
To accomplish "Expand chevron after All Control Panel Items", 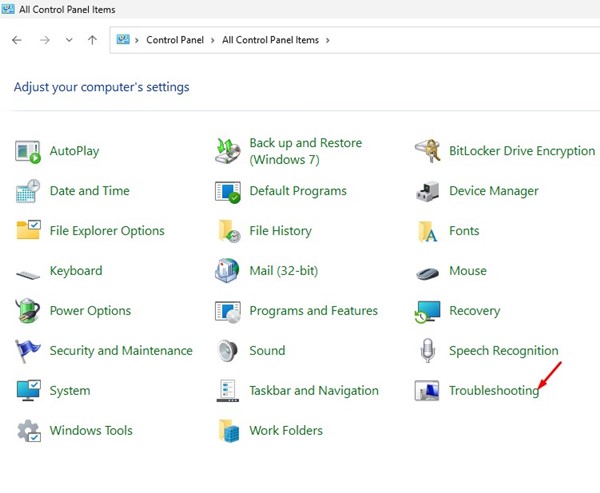I will click(x=327, y=40).
